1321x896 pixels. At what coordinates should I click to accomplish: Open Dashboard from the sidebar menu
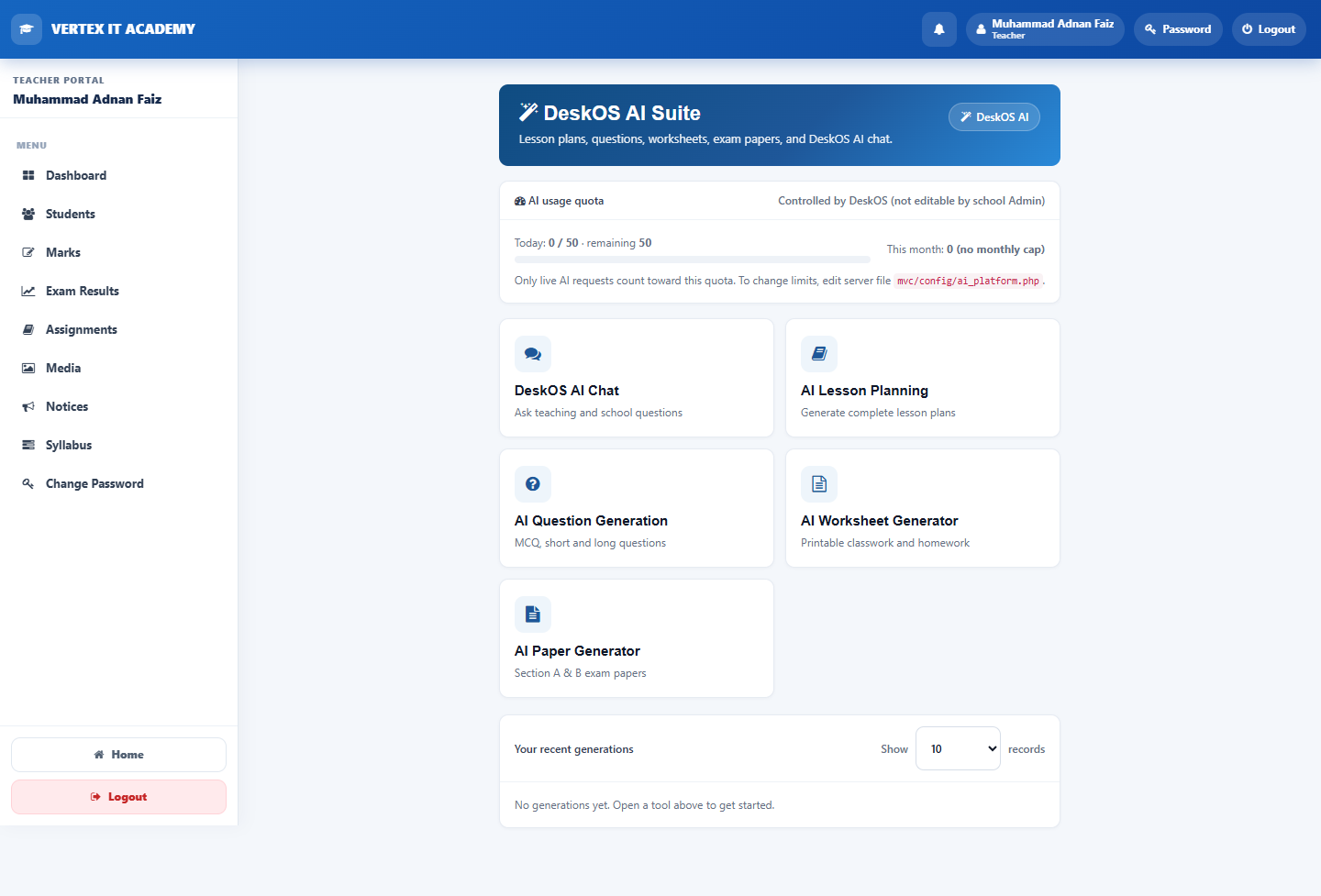coord(119,175)
